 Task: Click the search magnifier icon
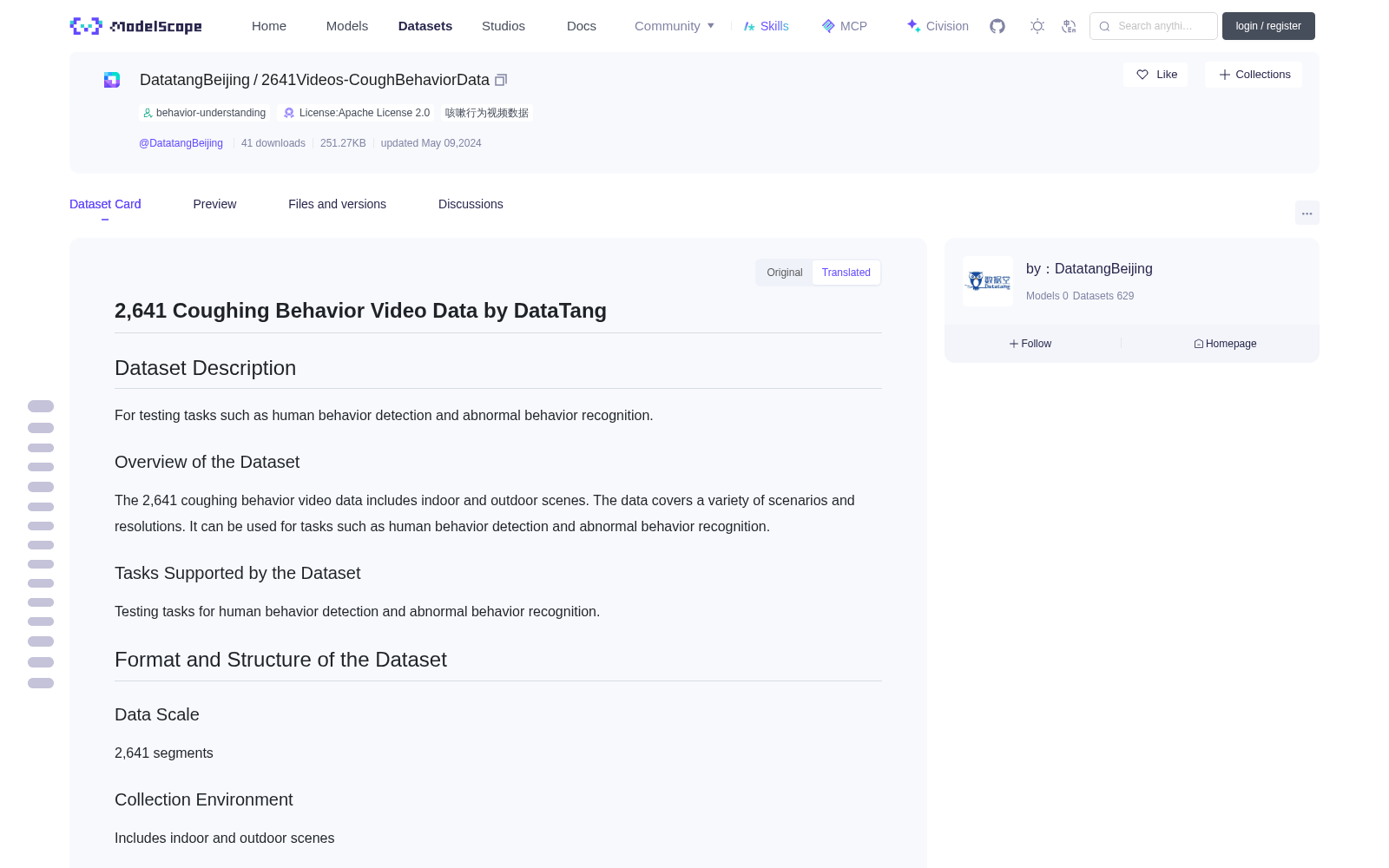1104,26
